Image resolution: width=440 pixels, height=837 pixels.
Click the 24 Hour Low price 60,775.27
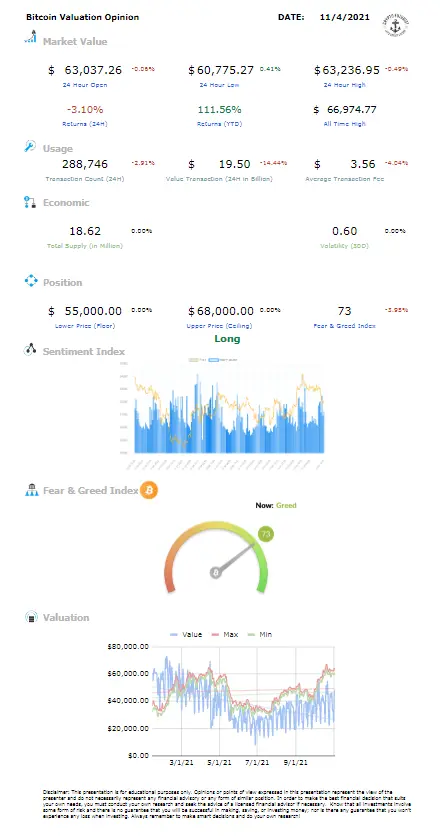pyautogui.click(x=225, y=70)
